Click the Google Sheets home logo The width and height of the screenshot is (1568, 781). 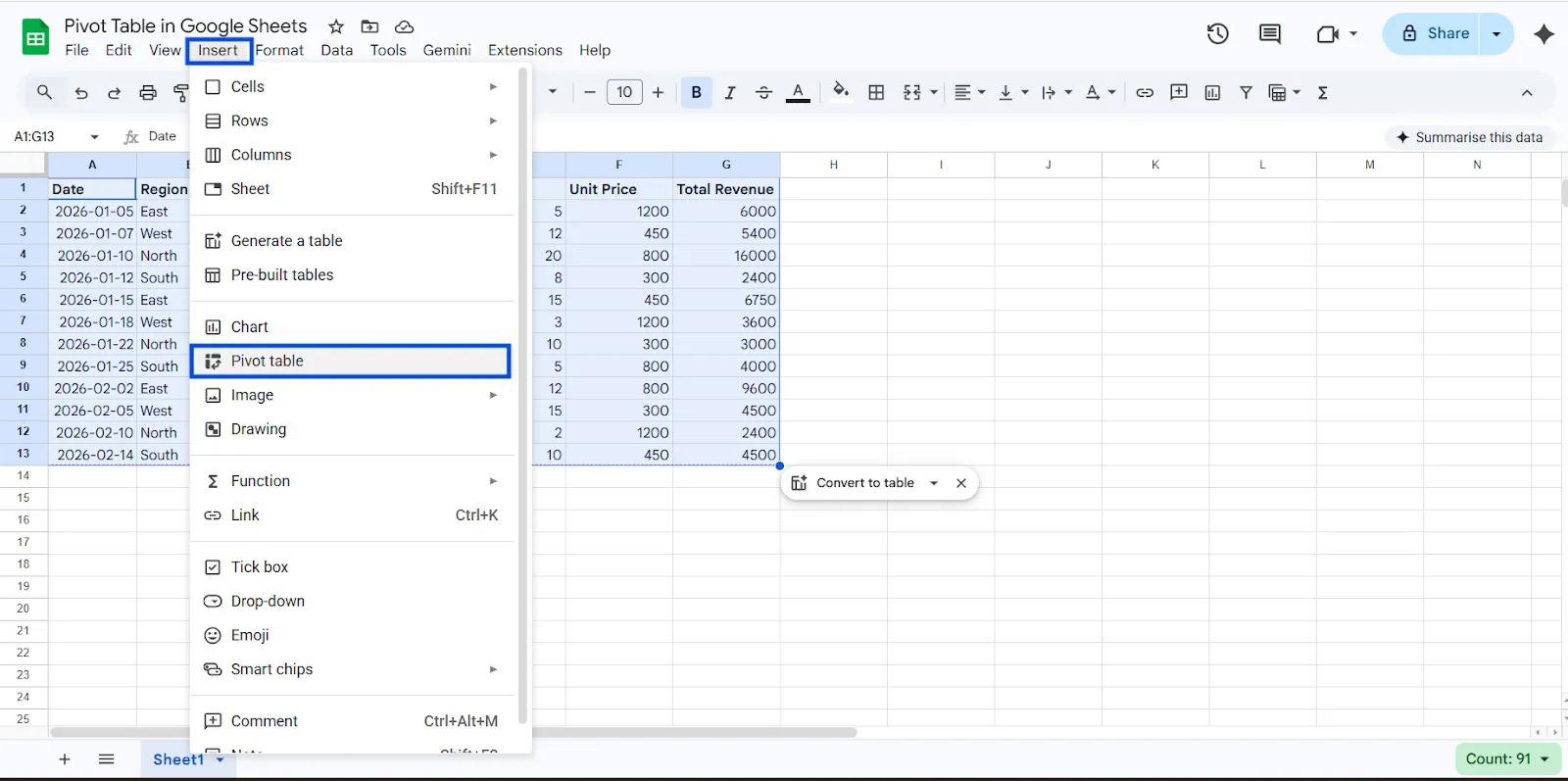[x=35, y=37]
